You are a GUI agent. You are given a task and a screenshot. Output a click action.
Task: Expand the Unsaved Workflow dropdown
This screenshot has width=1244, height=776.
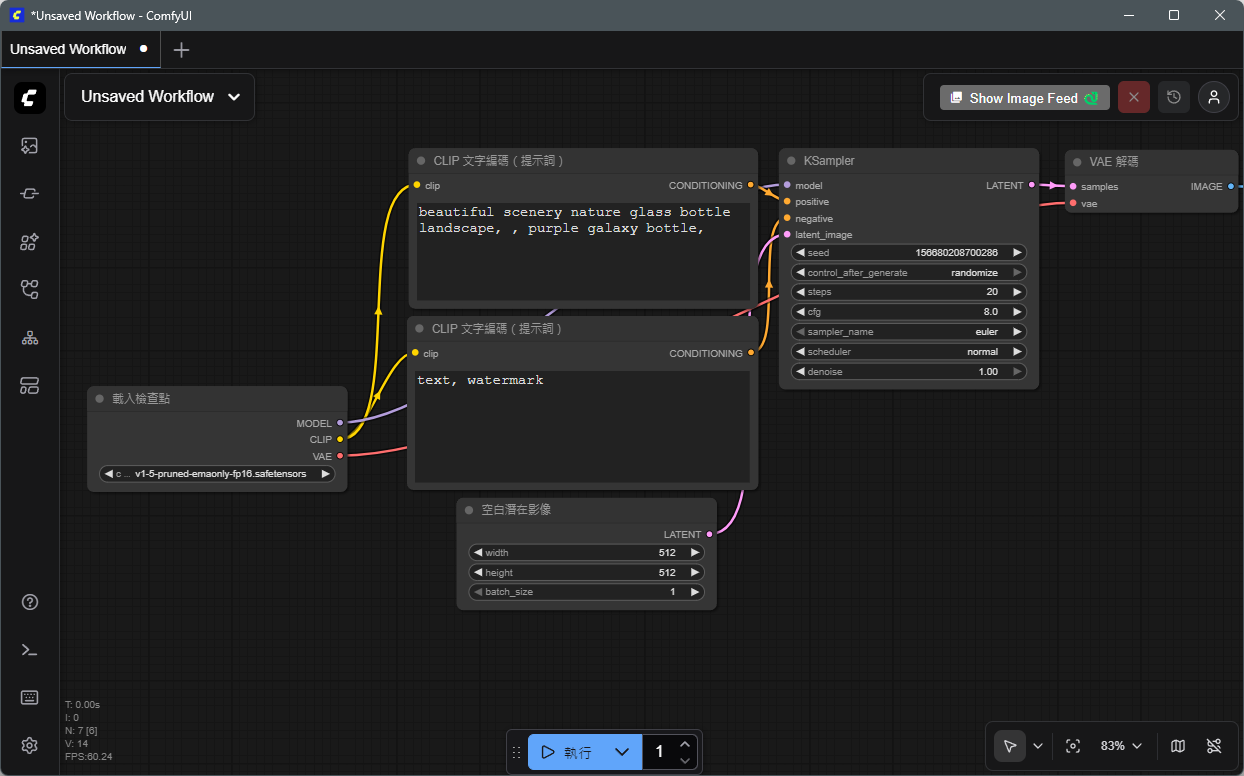pos(234,97)
